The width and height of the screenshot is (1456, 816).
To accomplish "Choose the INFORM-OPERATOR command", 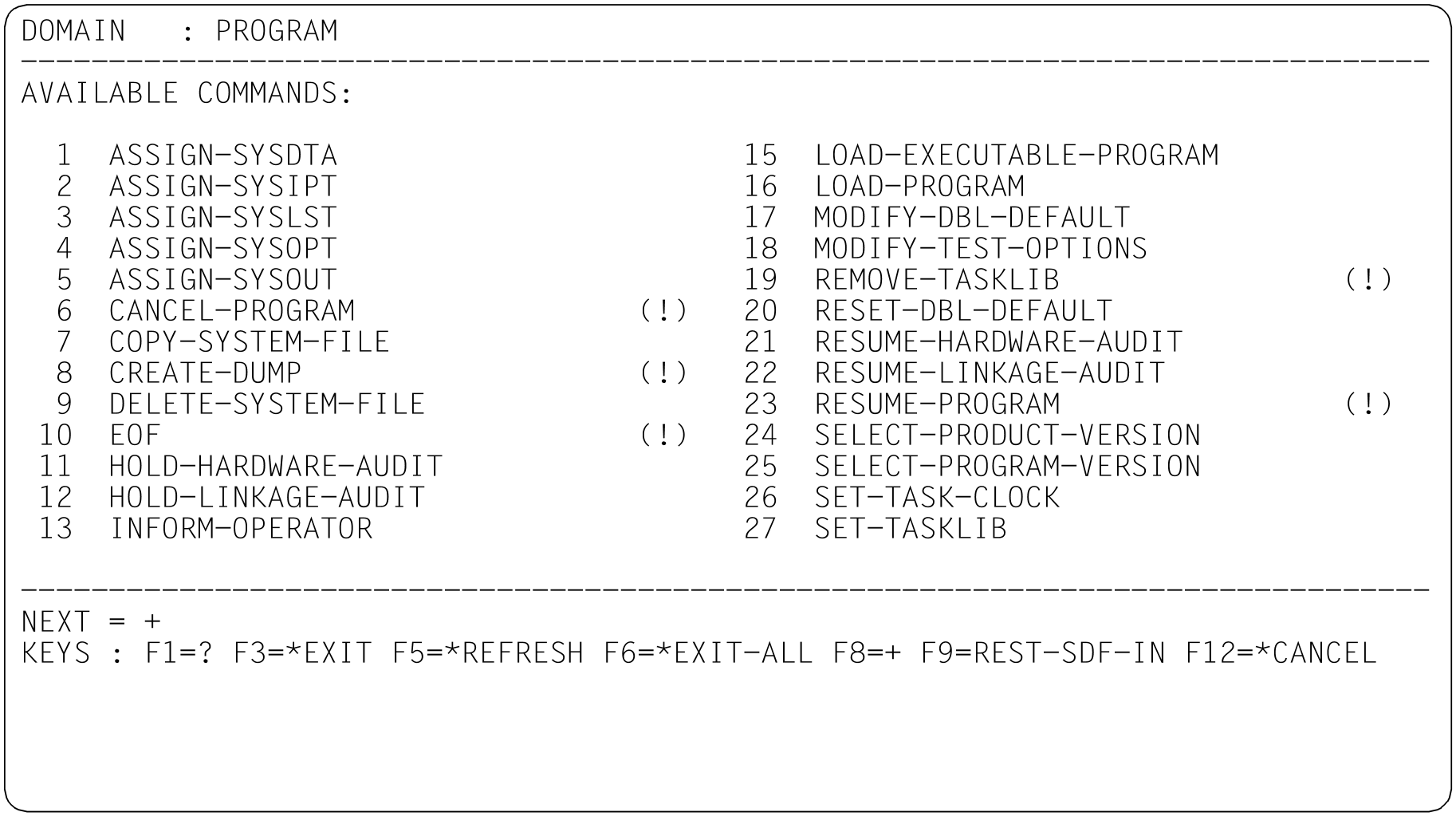I will pyautogui.click(x=241, y=528).
